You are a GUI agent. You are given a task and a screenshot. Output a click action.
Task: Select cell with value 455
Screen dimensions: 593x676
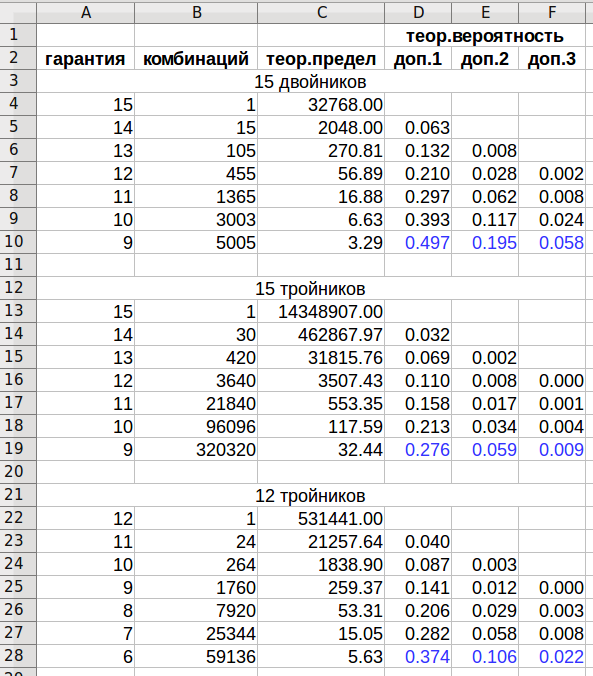pos(196,174)
